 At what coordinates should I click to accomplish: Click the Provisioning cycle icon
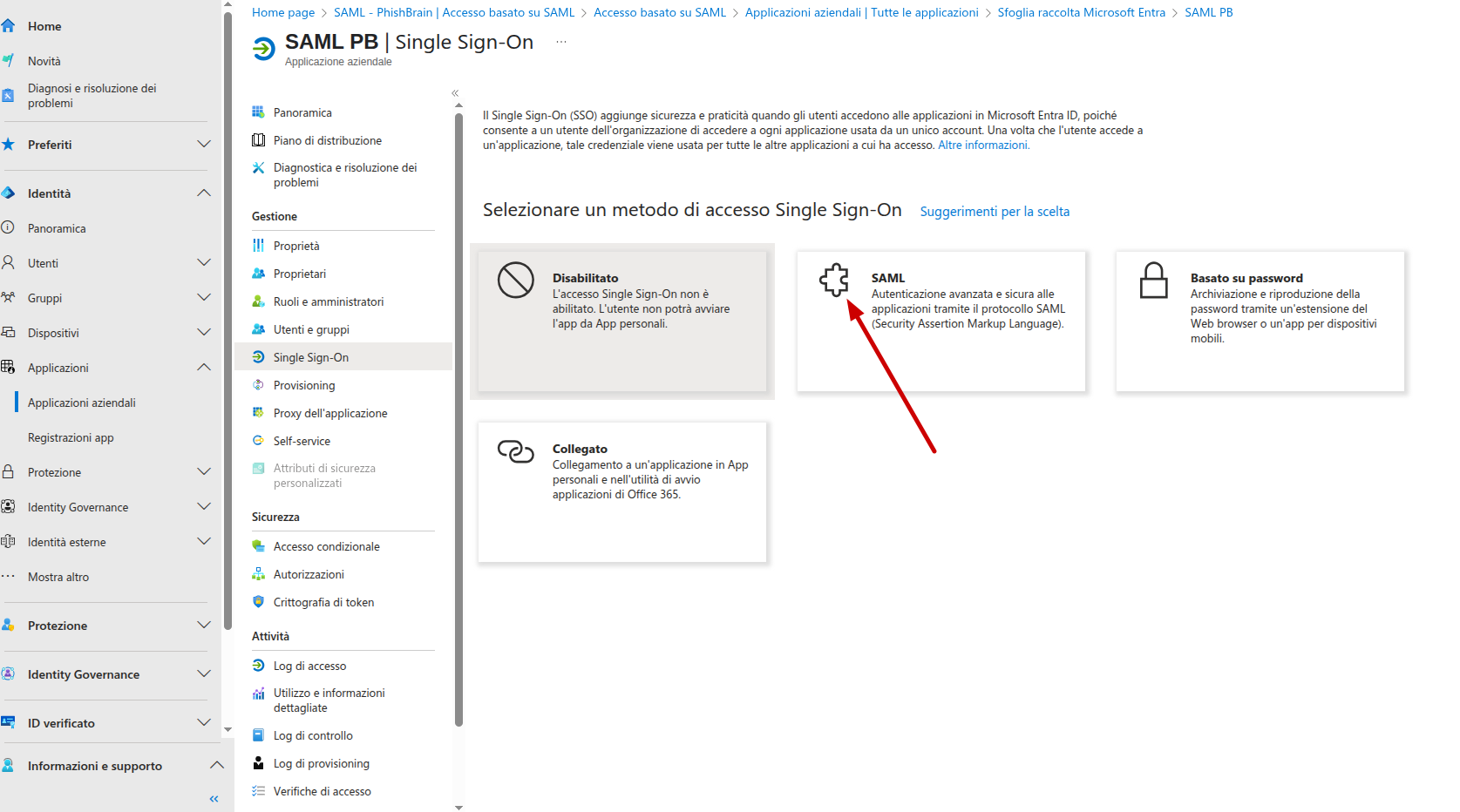pos(258,385)
